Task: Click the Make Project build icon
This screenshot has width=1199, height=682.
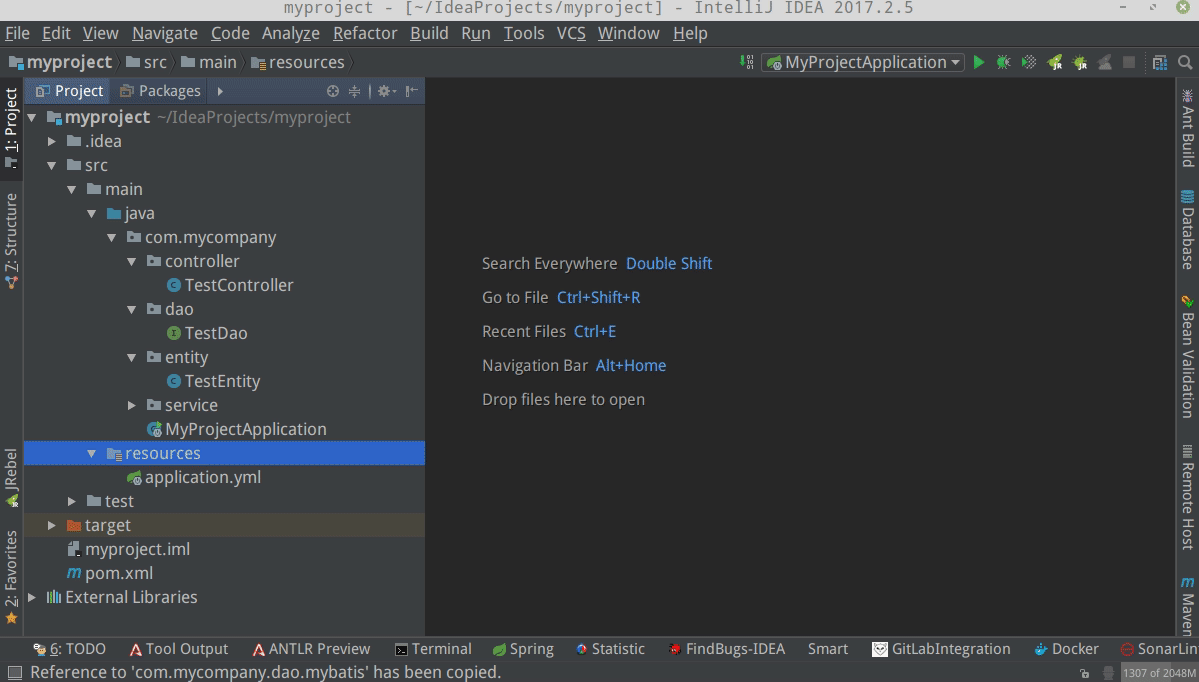Action: (746, 62)
